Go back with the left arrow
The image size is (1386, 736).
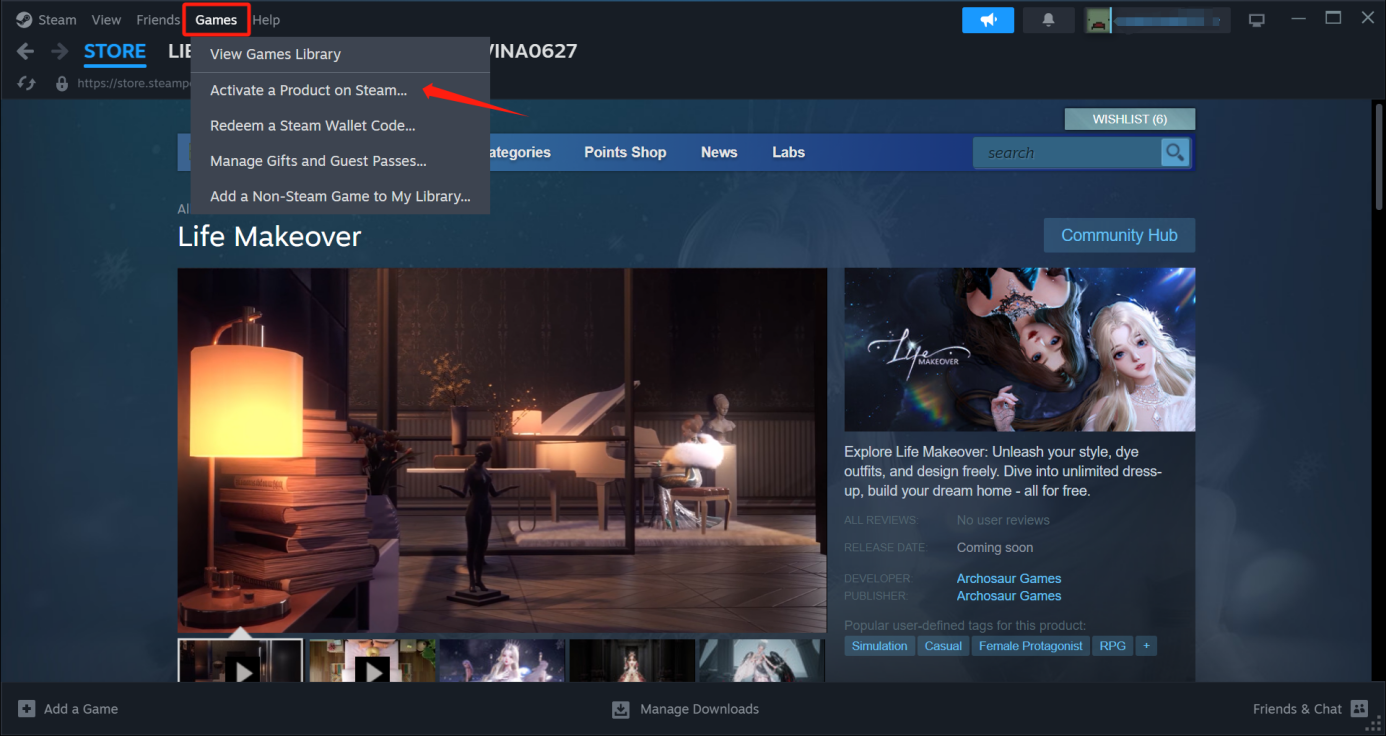[x=26, y=52]
